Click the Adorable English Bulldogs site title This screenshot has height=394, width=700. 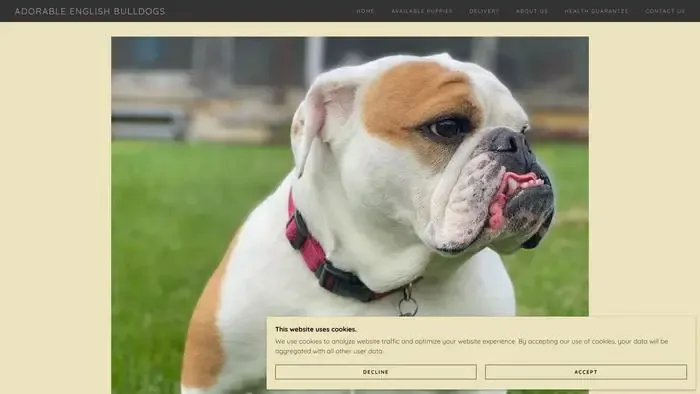coord(90,11)
